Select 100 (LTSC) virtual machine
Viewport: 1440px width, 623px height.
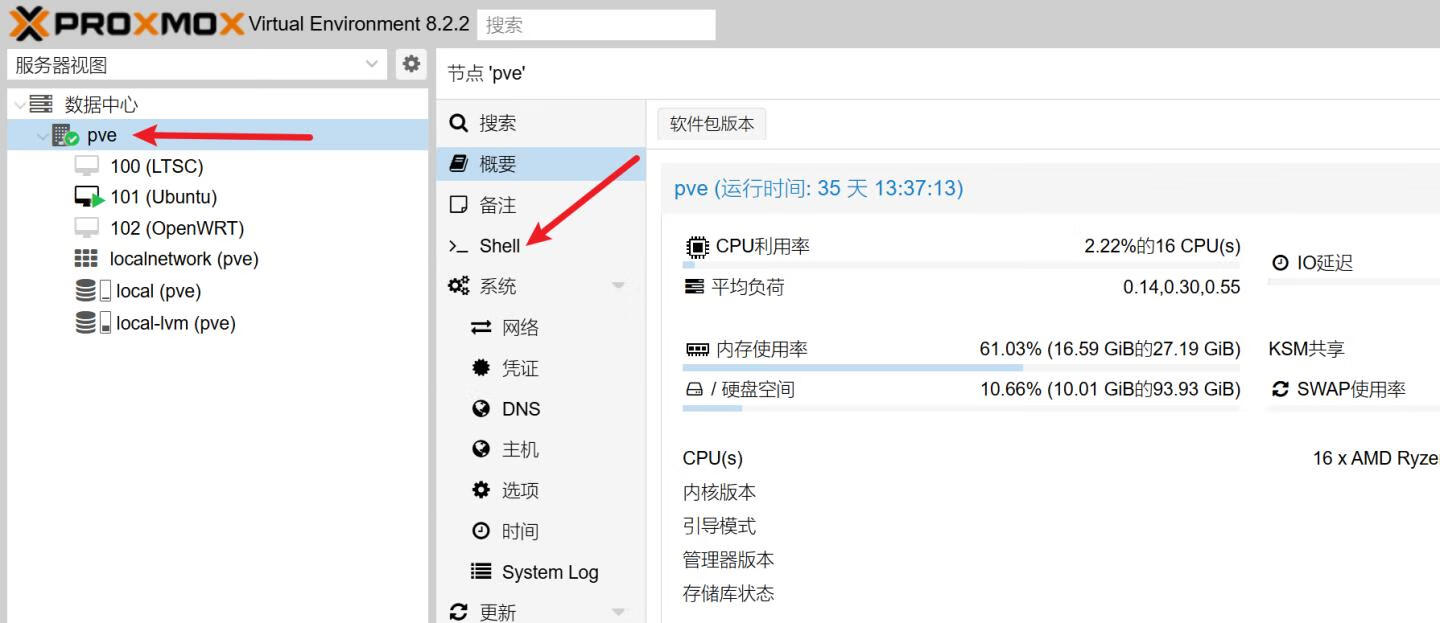coord(156,166)
